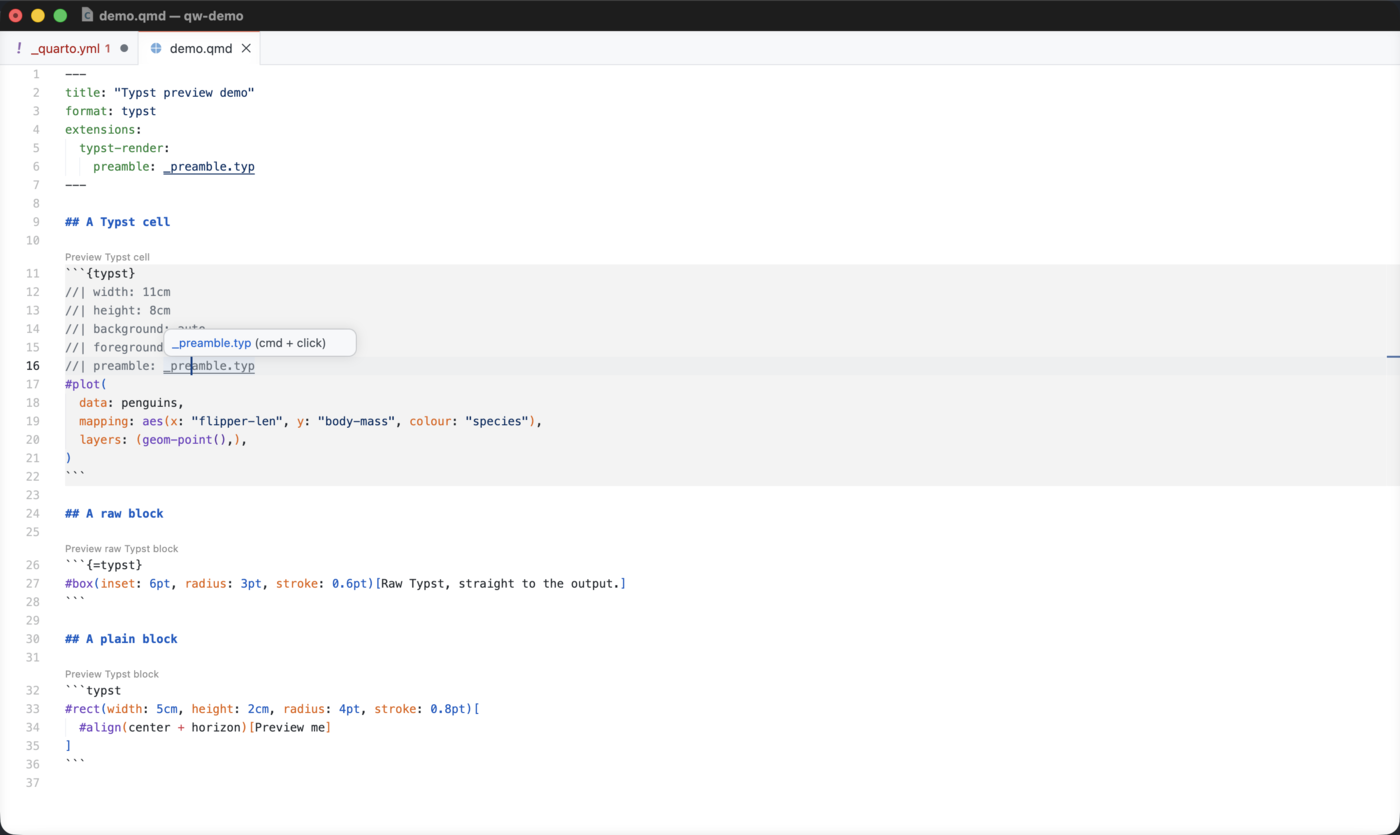Click the "extensions:" key
The image size is (1400, 835).
(103, 130)
